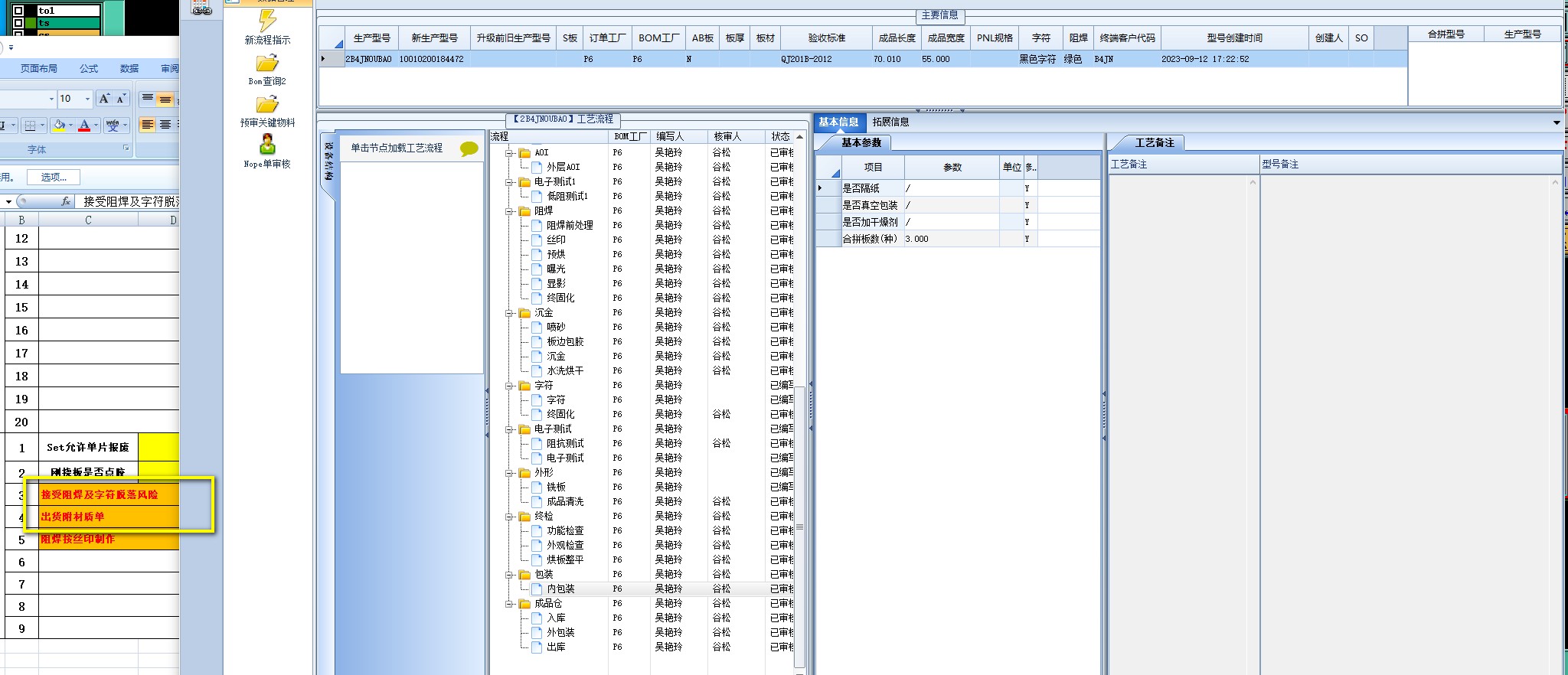Open panel options arrow beside 拓展信息
The image size is (1568, 675).
point(1557,122)
